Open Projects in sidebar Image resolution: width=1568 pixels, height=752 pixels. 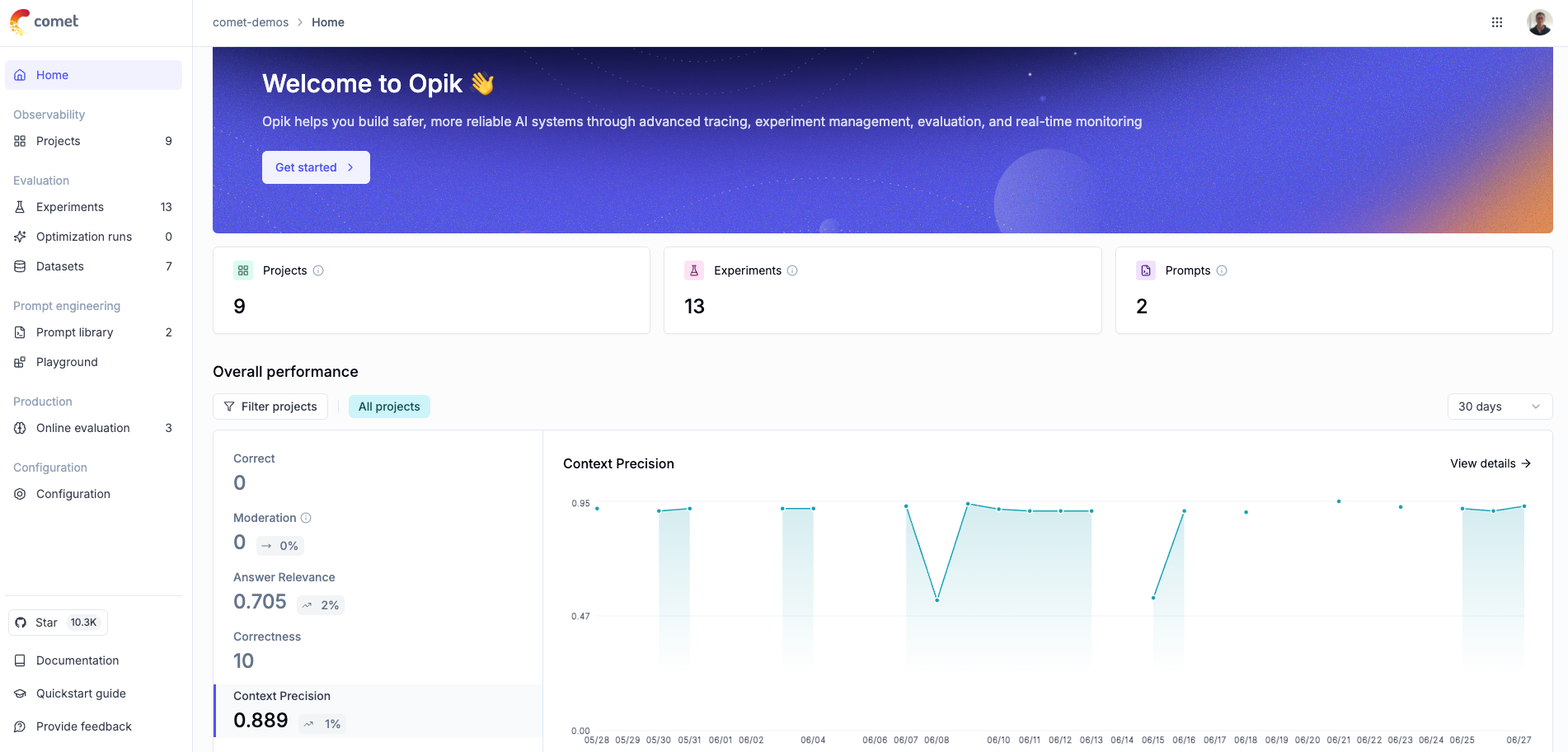[93, 141]
